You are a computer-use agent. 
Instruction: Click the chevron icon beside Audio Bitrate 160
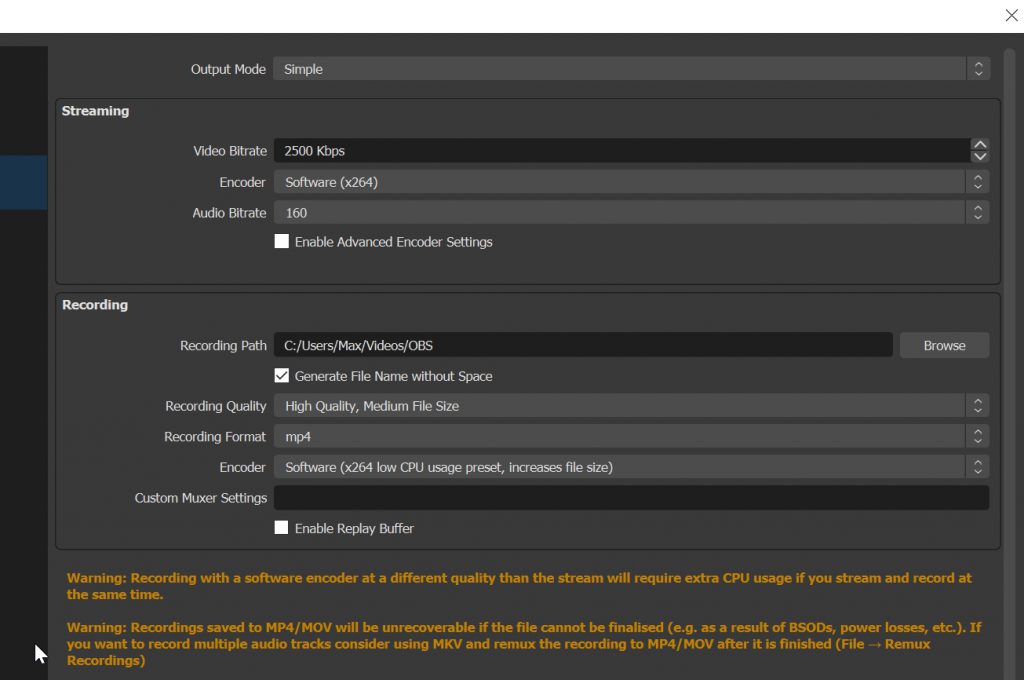point(979,213)
